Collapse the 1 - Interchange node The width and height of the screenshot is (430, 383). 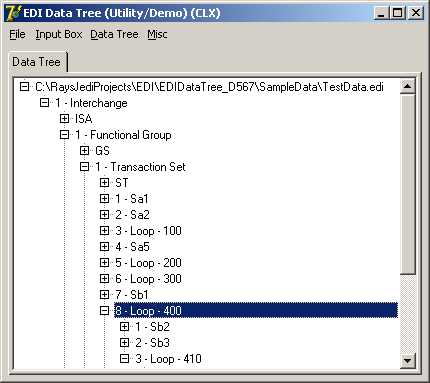[x=44, y=103]
